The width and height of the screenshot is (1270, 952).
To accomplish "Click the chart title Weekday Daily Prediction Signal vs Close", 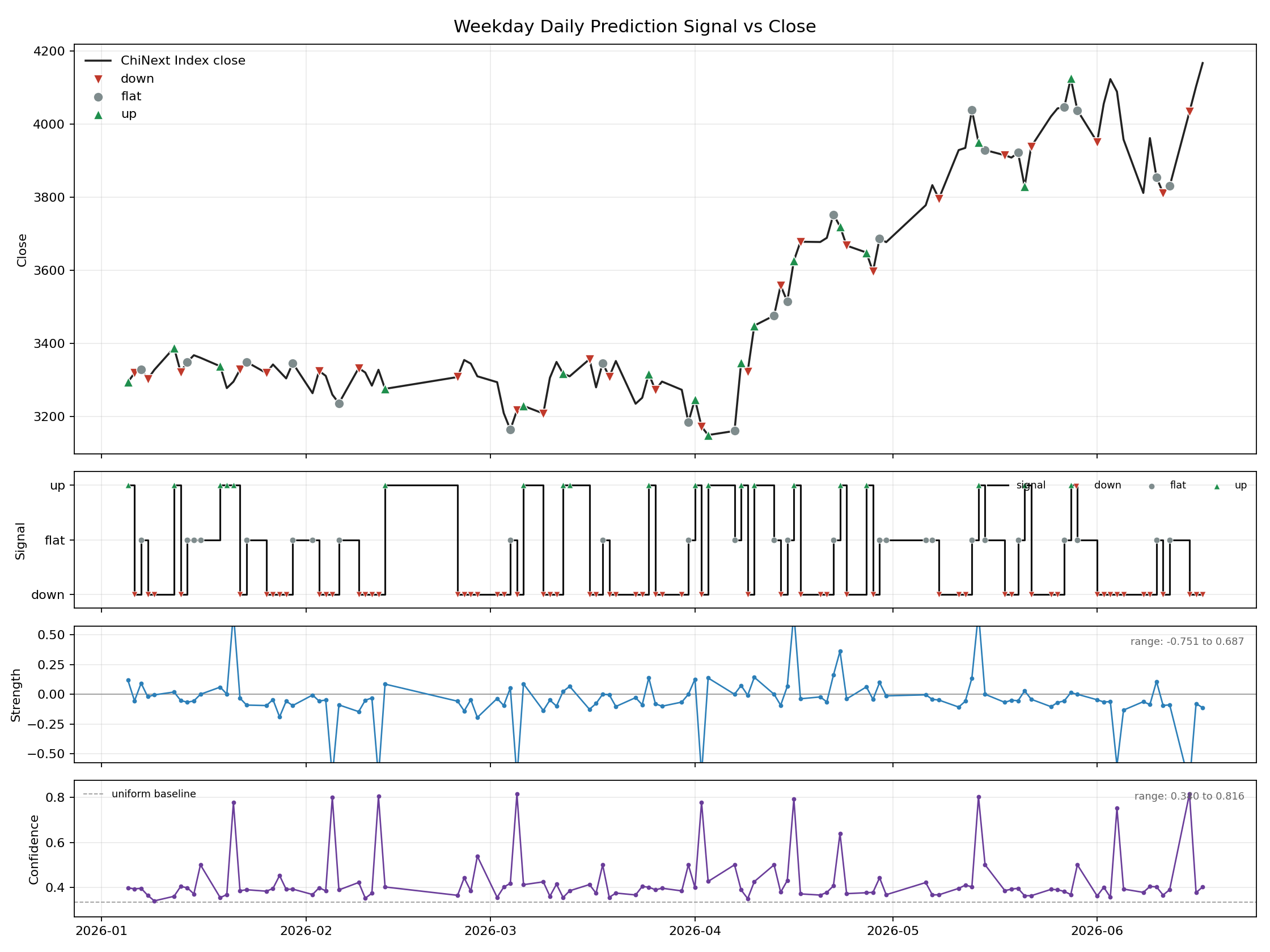I will pos(634,27).
